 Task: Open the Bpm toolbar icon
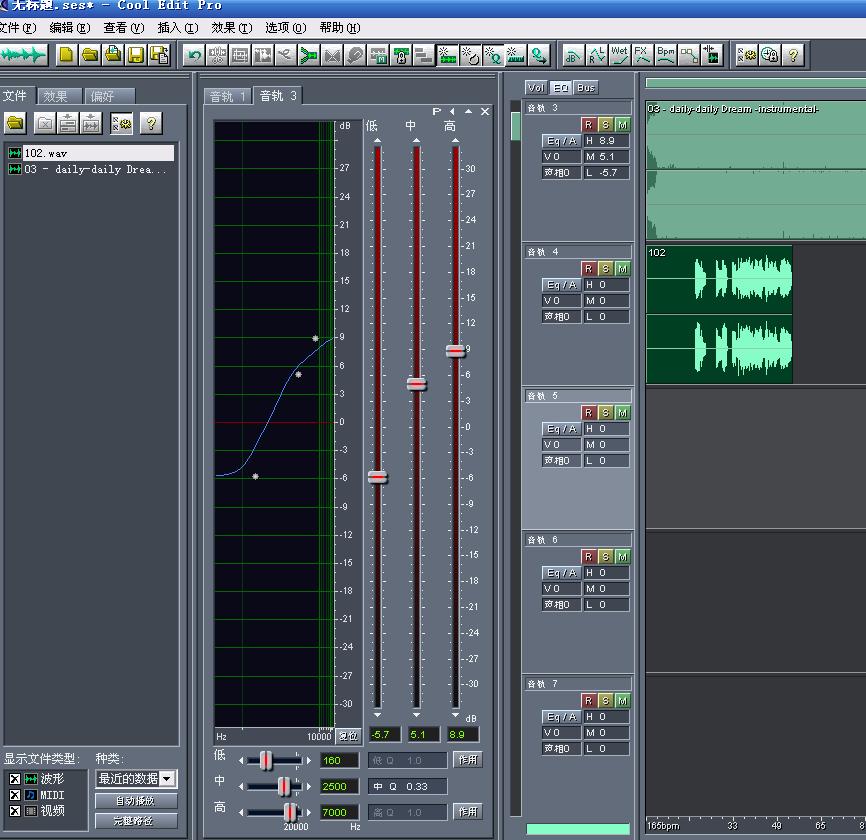click(x=666, y=55)
